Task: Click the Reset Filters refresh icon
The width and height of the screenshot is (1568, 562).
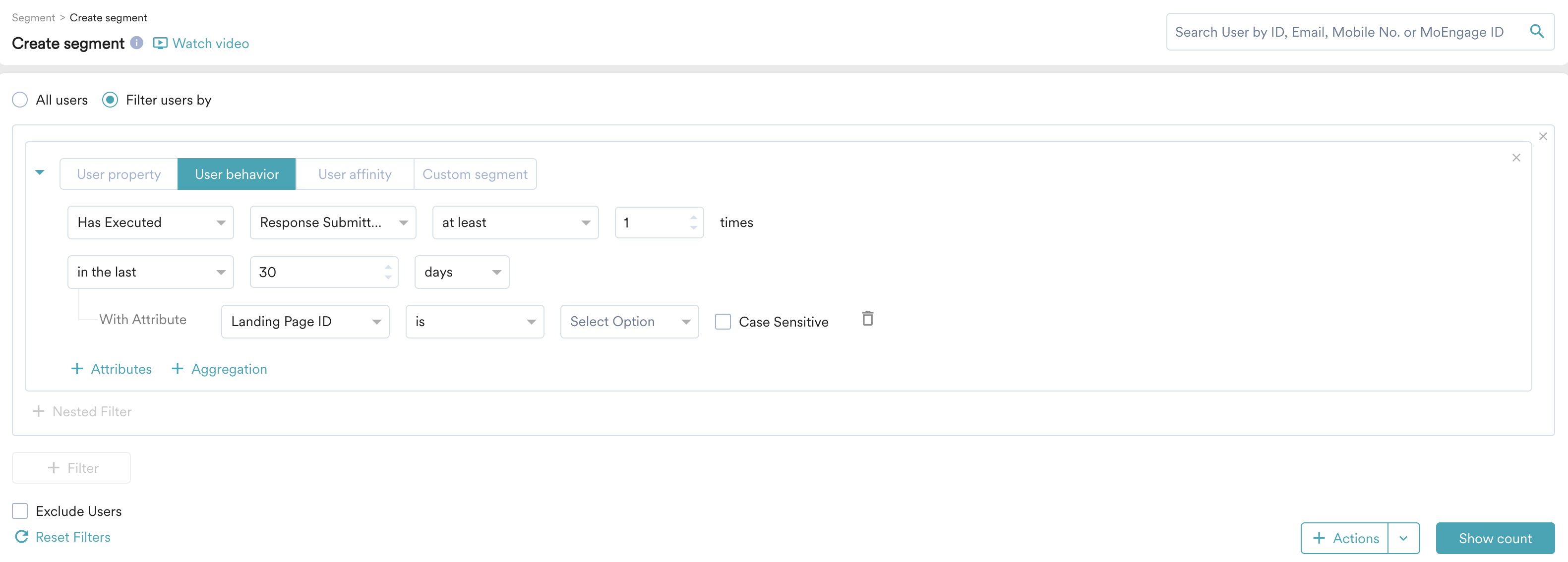Action: click(22, 536)
